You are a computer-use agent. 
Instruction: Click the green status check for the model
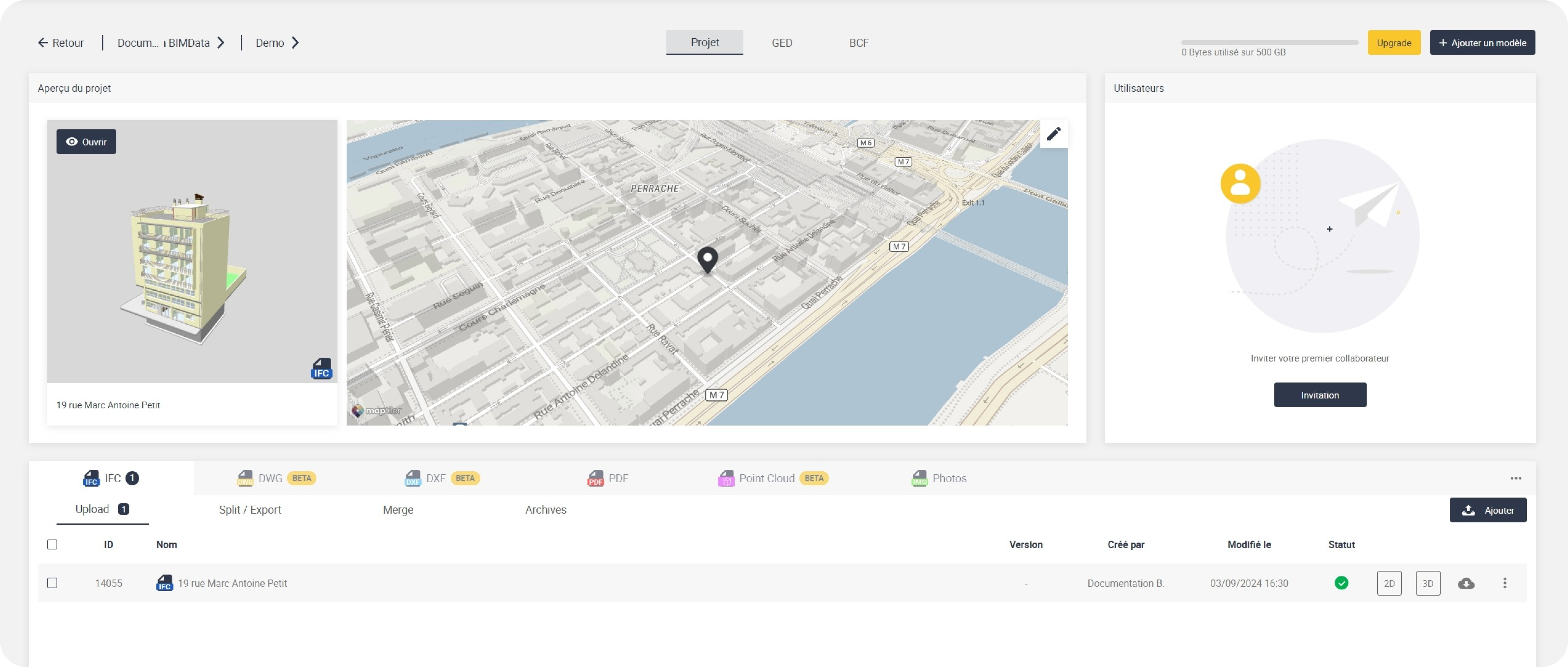1341,583
